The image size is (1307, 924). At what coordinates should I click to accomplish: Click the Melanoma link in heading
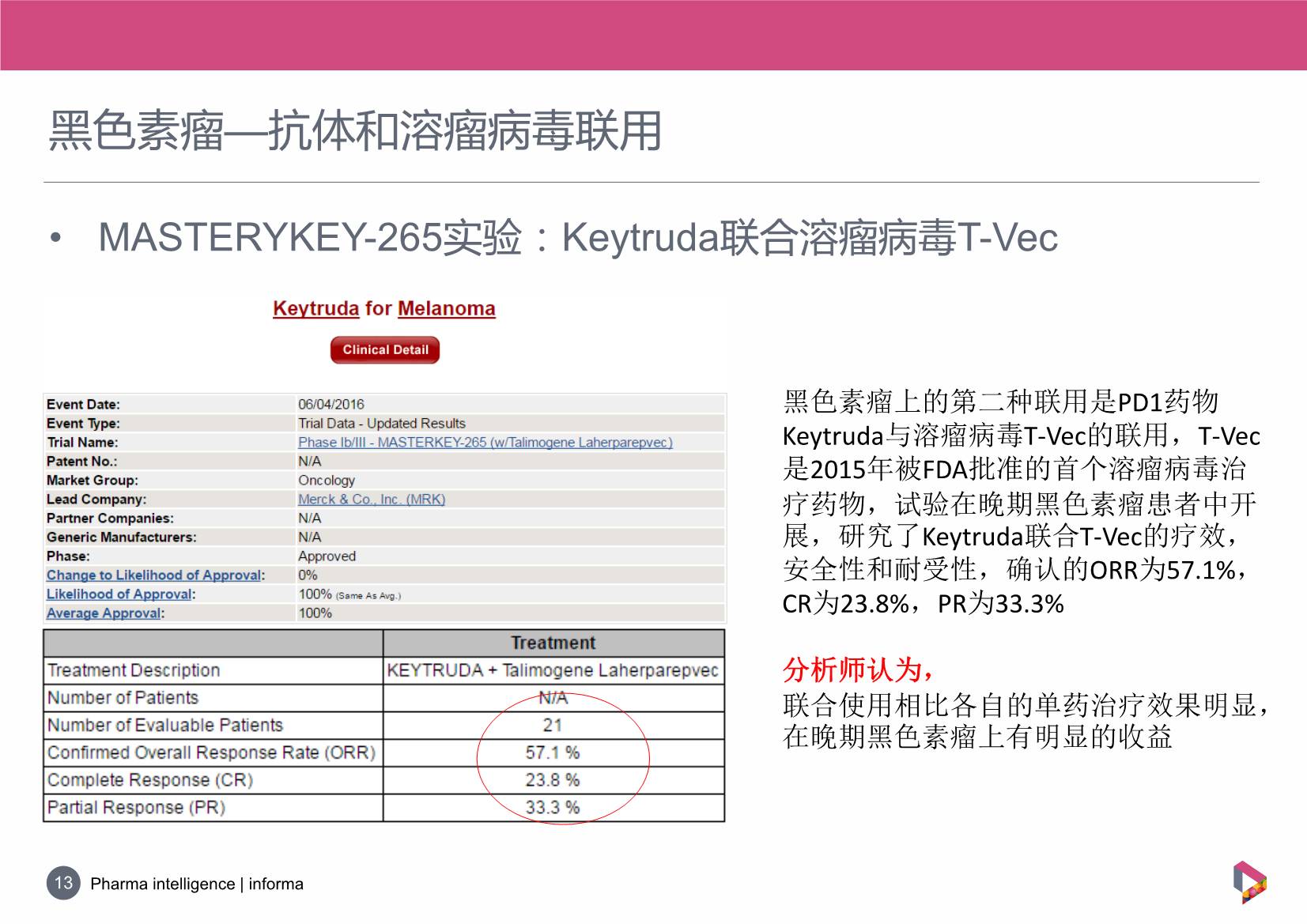coord(447,308)
